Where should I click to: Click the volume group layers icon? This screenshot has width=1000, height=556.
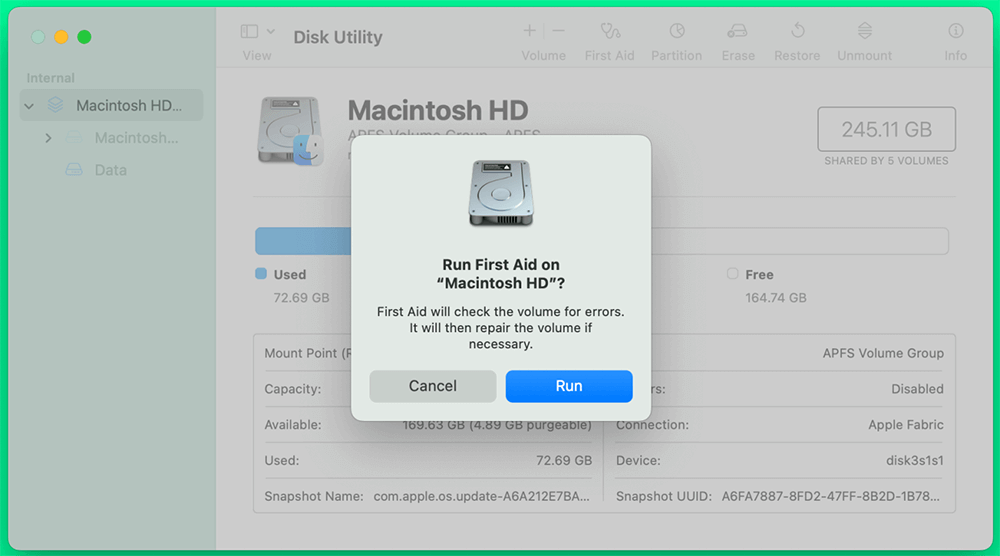click(x=55, y=105)
